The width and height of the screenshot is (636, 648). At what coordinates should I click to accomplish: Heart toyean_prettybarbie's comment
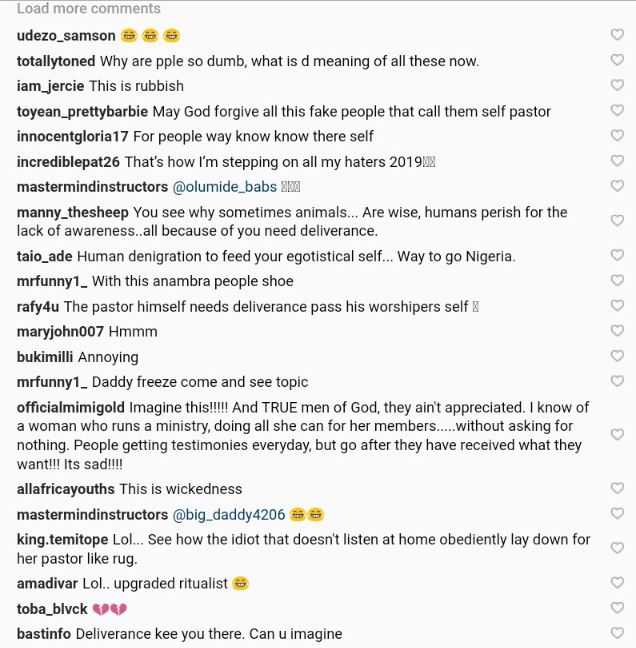click(617, 111)
